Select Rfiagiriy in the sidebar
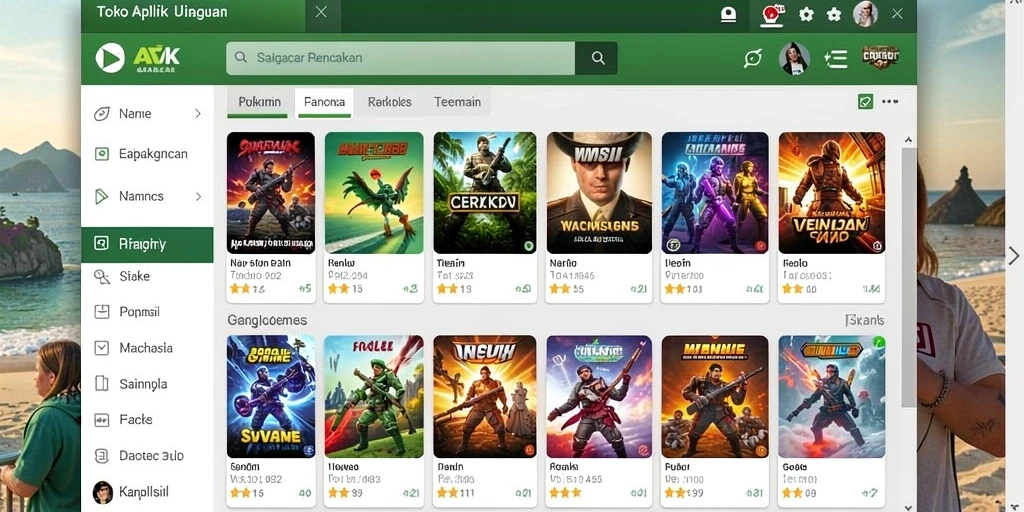Image resolution: width=1024 pixels, height=512 pixels. tap(147, 245)
